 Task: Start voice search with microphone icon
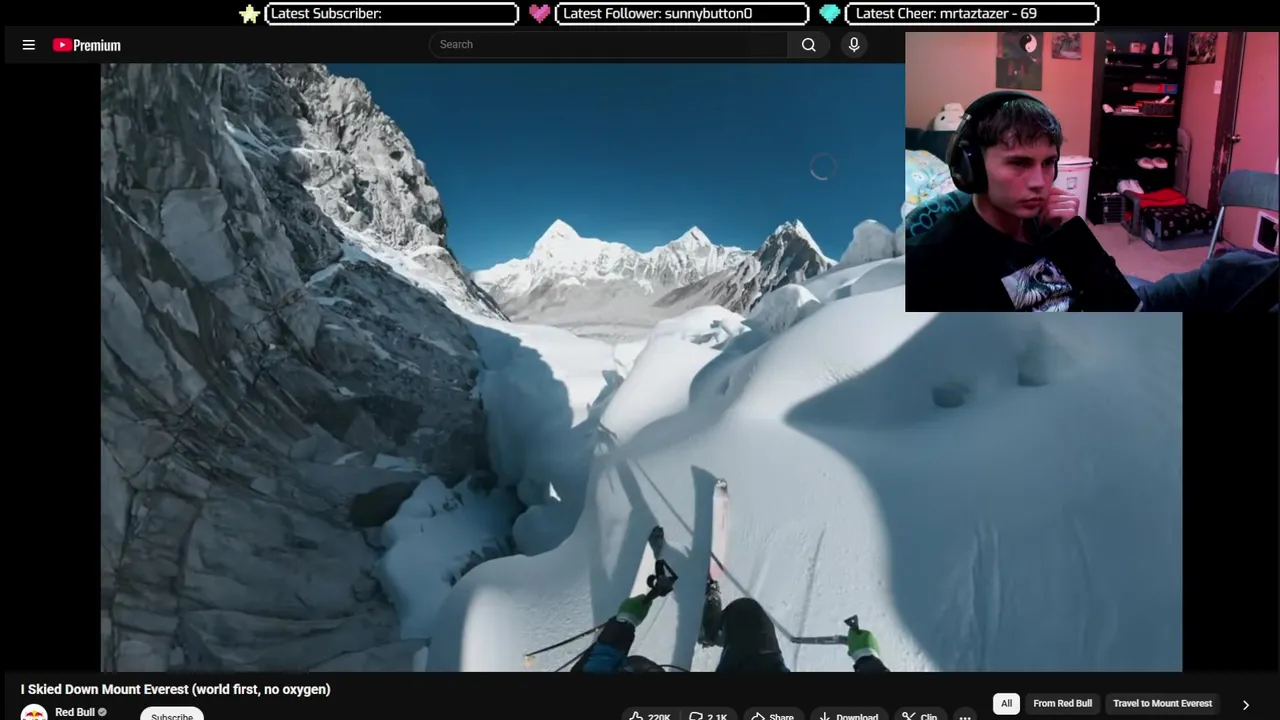(854, 44)
